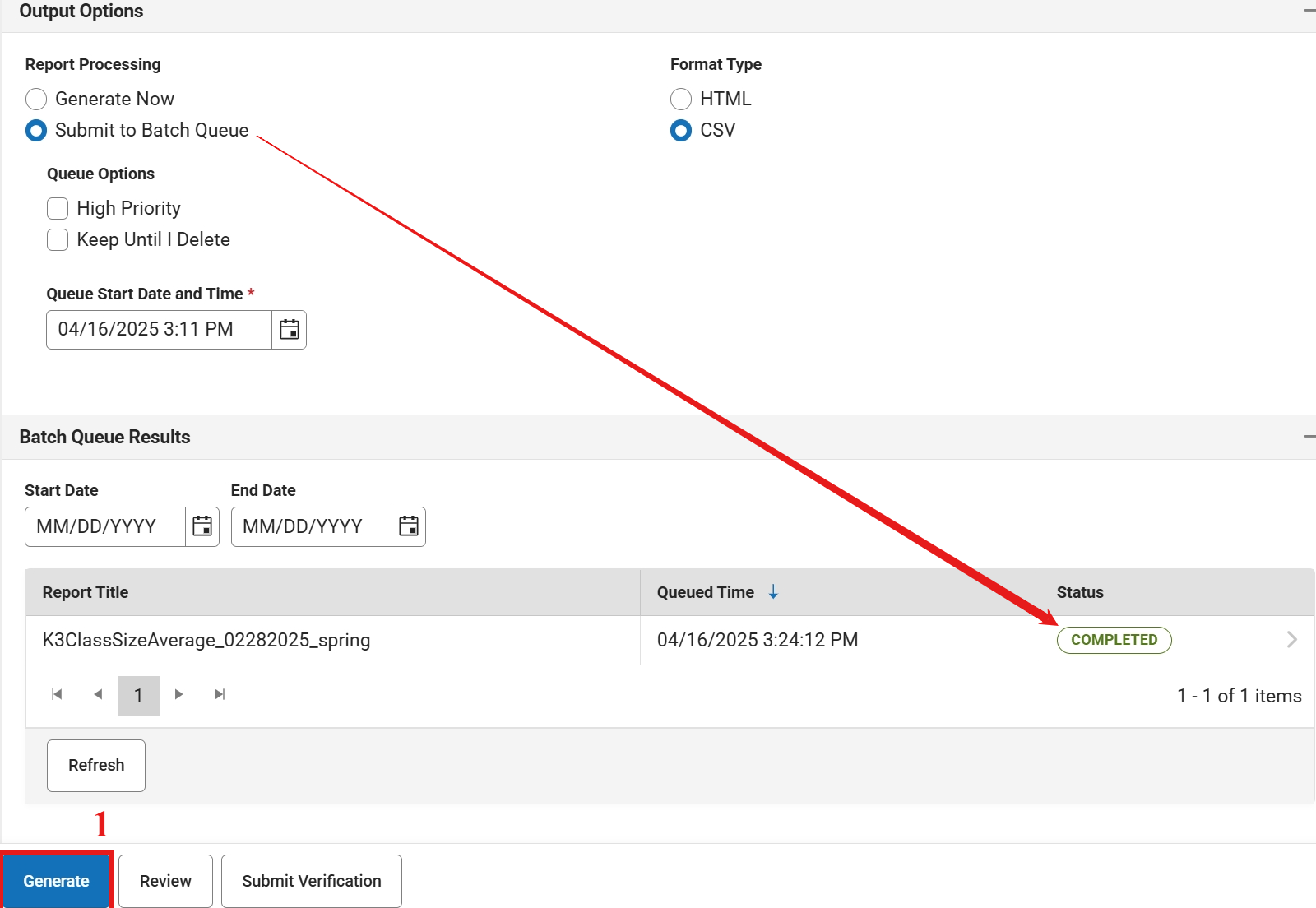Select the Generate Now radio option
The height and width of the screenshot is (908, 1316).
coord(36,99)
